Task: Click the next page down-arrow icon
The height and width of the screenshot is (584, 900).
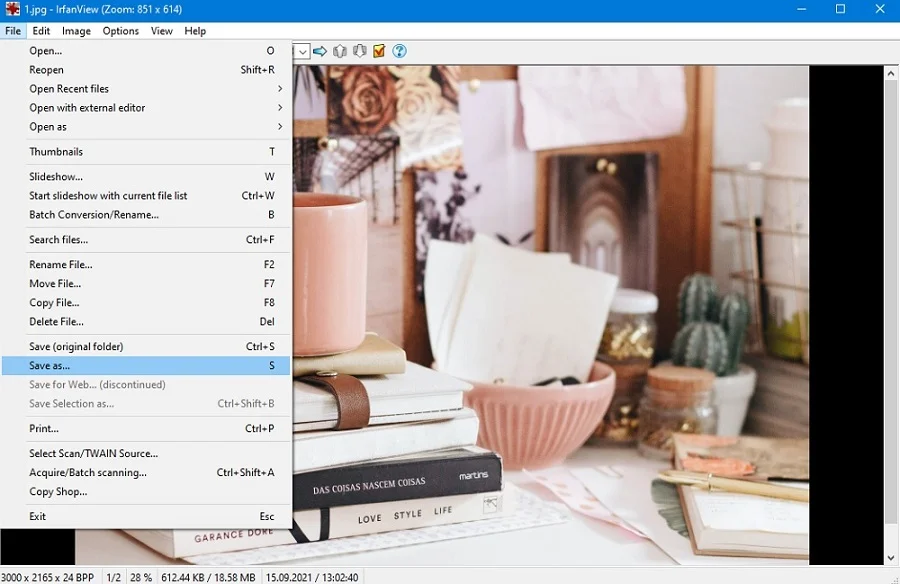Action: point(359,51)
